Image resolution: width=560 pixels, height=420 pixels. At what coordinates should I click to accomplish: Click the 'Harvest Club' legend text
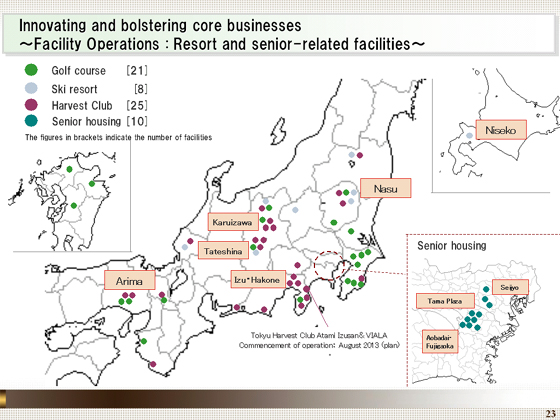coord(82,105)
